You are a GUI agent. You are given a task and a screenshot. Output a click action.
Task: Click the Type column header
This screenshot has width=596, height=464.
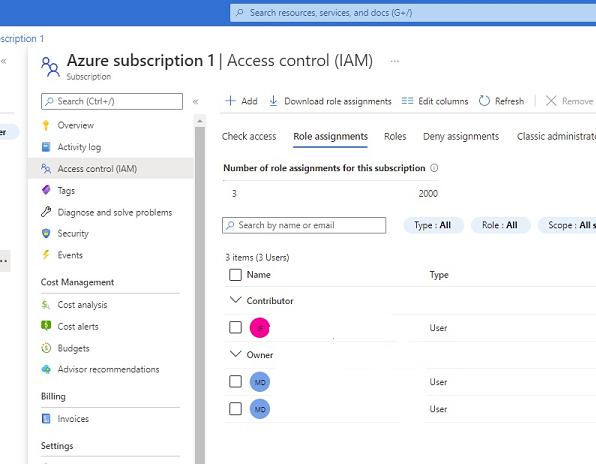pos(439,275)
